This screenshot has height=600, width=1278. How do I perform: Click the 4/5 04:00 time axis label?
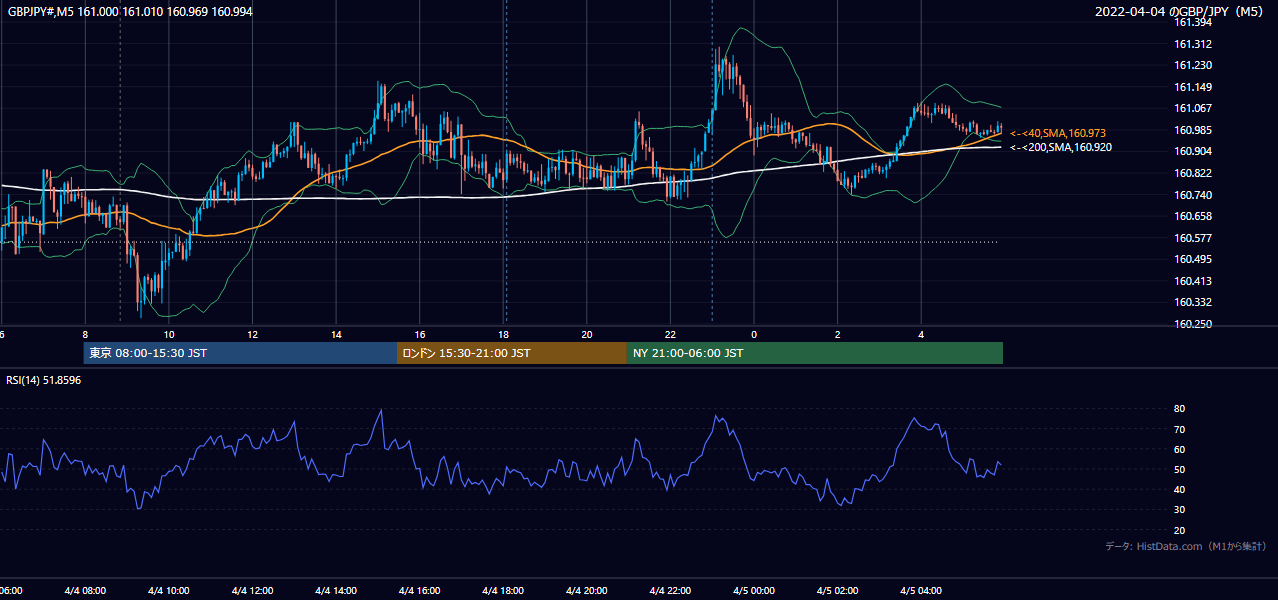(x=921, y=591)
